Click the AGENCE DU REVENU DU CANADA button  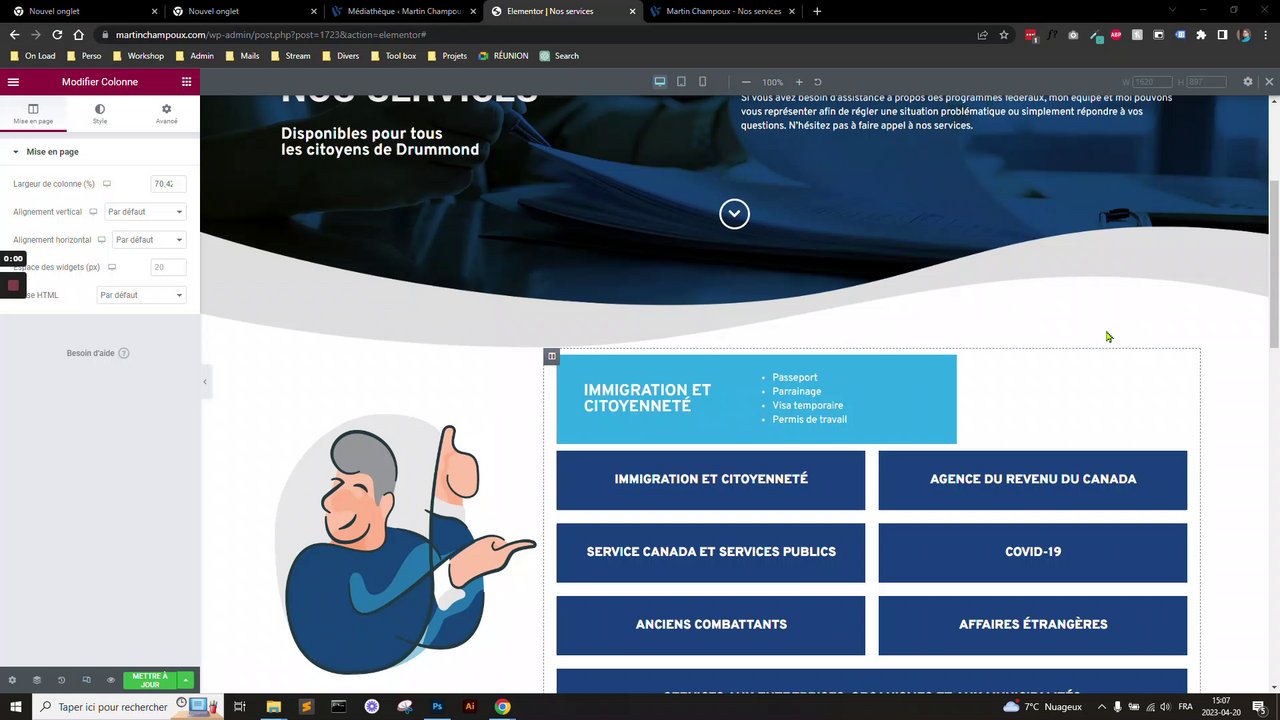click(x=1033, y=480)
